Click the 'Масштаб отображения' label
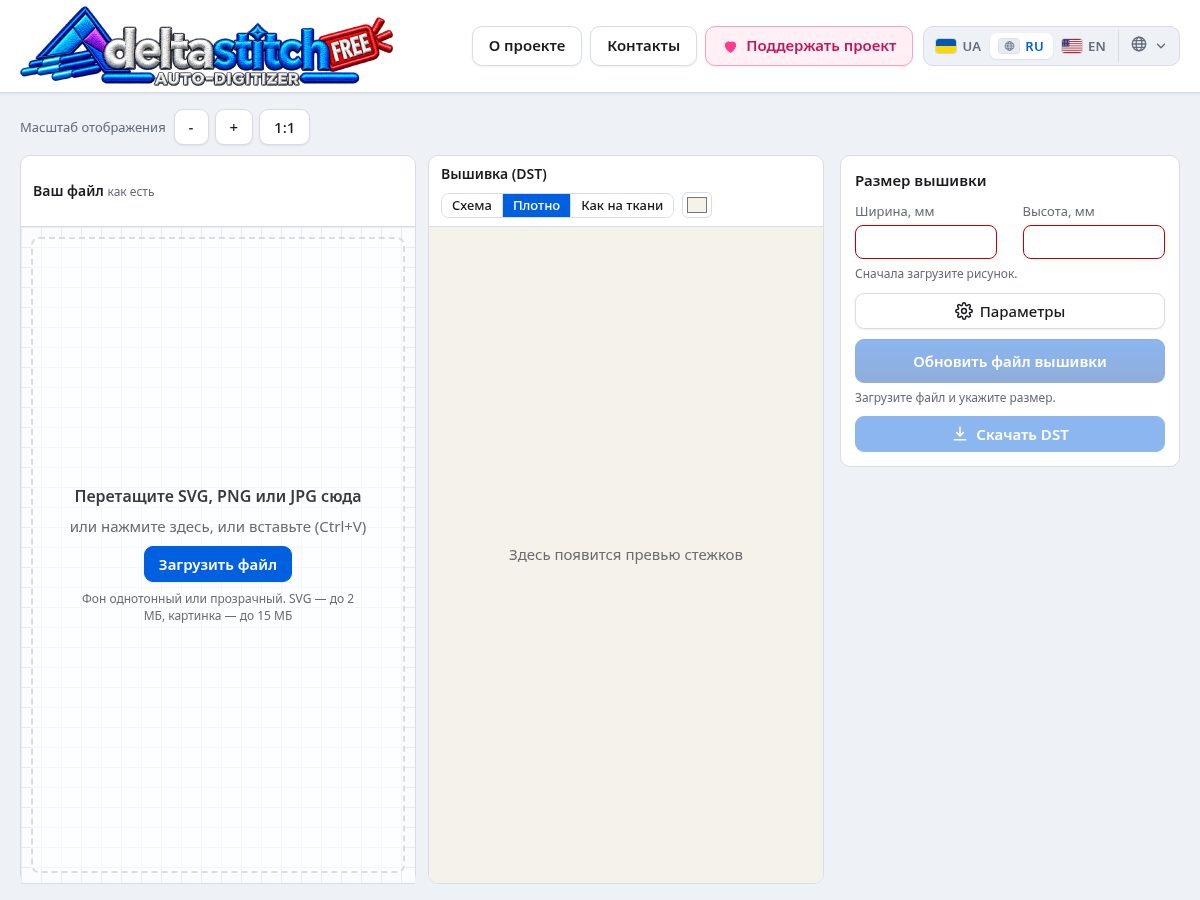The height and width of the screenshot is (900, 1200). click(x=93, y=128)
